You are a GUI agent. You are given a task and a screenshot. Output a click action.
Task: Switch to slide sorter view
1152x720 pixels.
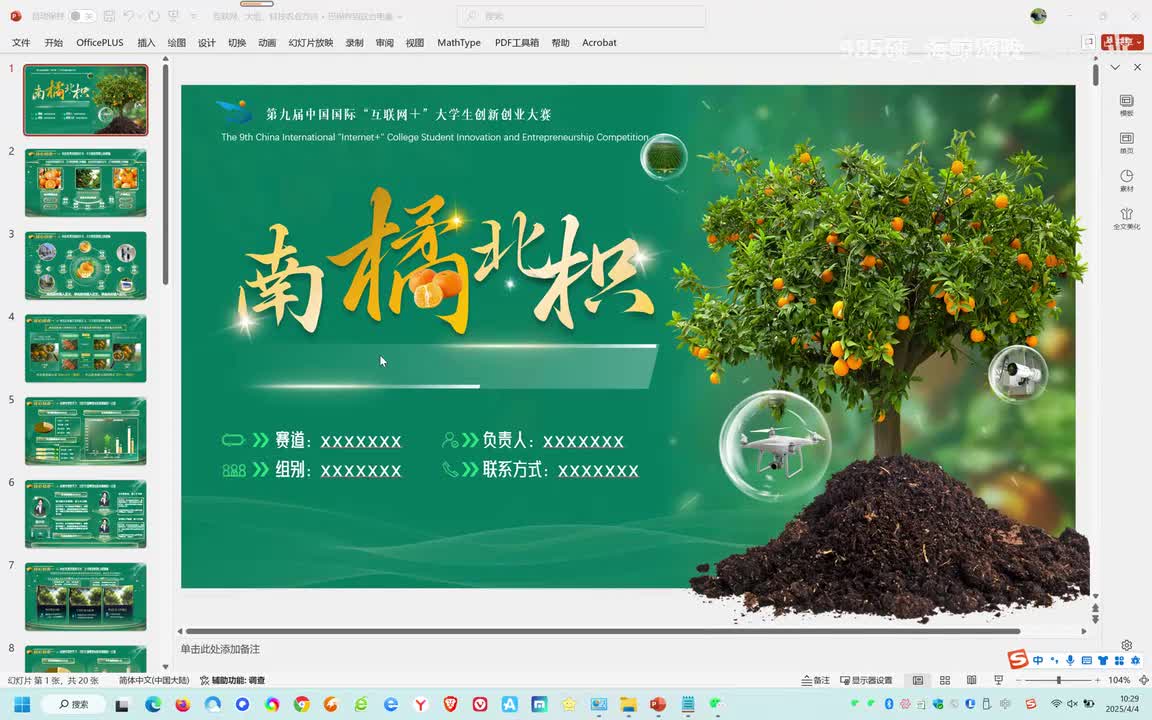click(x=945, y=680)
